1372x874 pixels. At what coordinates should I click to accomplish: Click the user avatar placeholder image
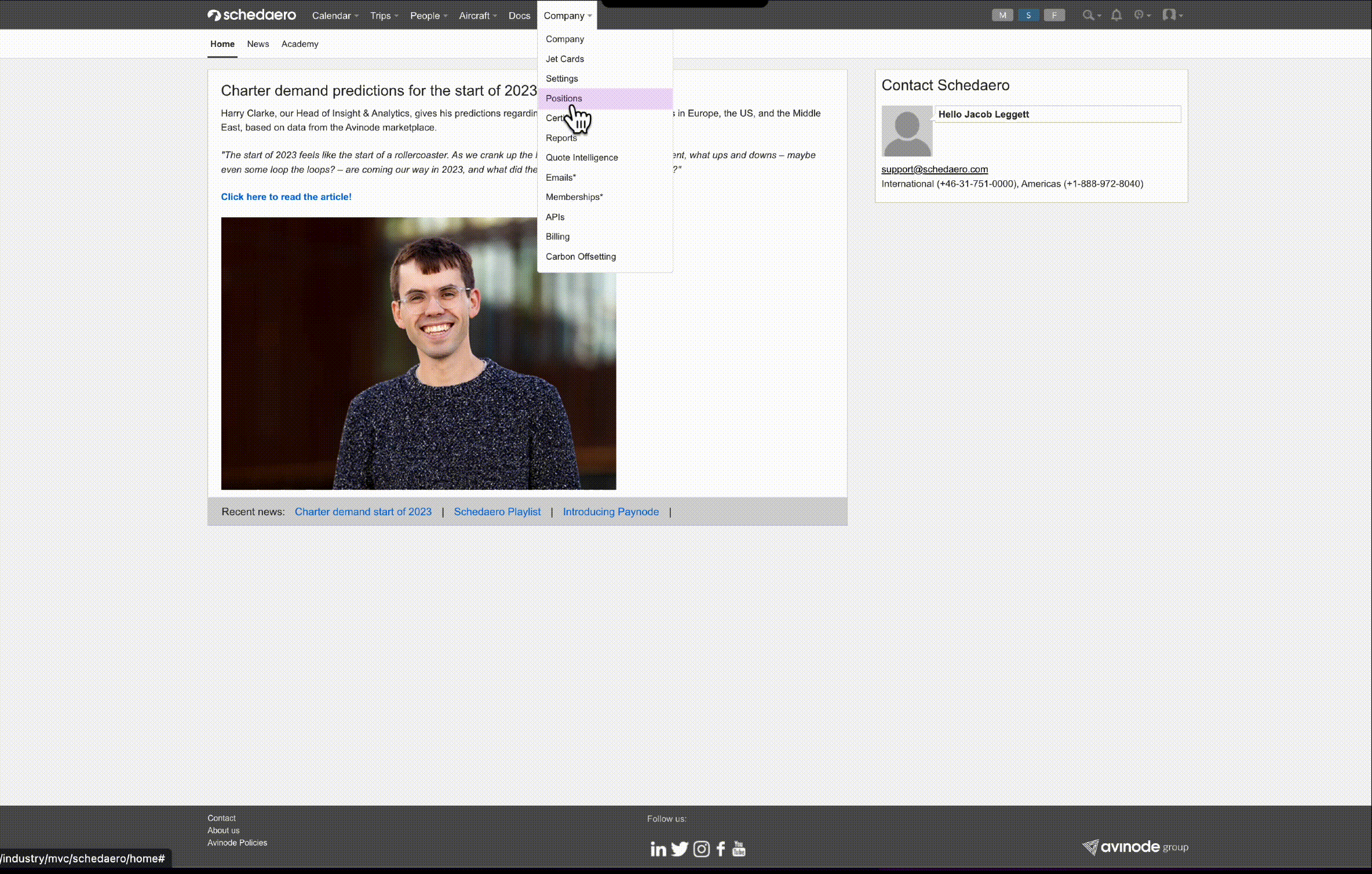(x=907, y=131)
